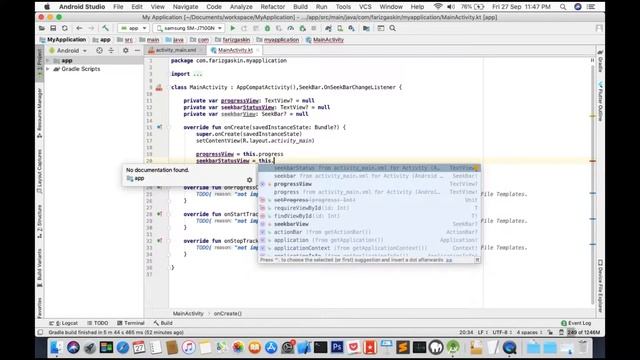The height and width of the screenshot is (360, 640).
Task: Toggle the Device File Explorer side panel
Action: tap(600, 286)
